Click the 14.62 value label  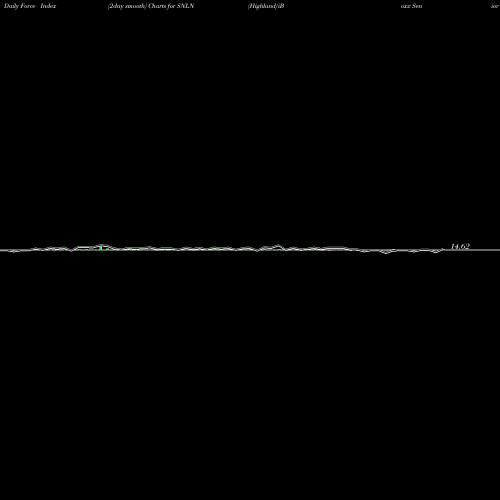tap(460, 246)
